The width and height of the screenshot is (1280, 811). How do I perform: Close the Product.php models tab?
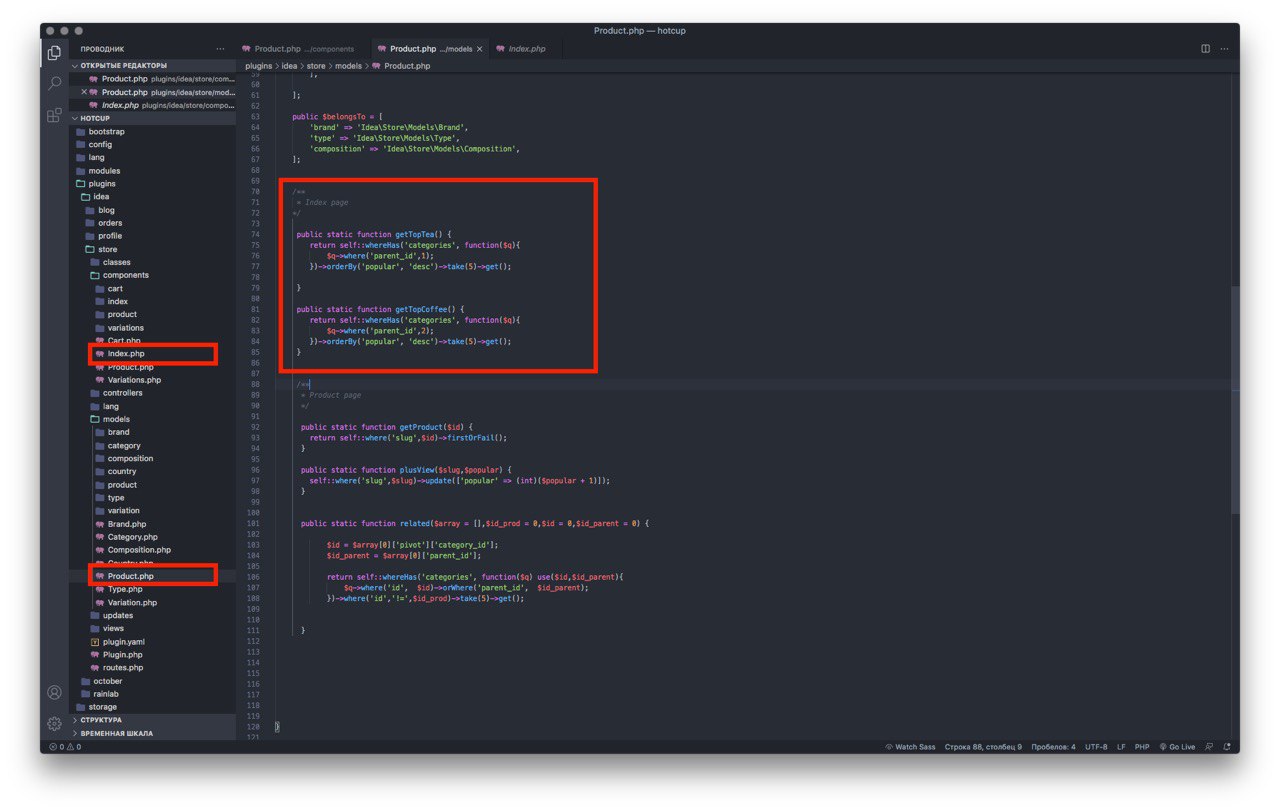tap(480, 48)
